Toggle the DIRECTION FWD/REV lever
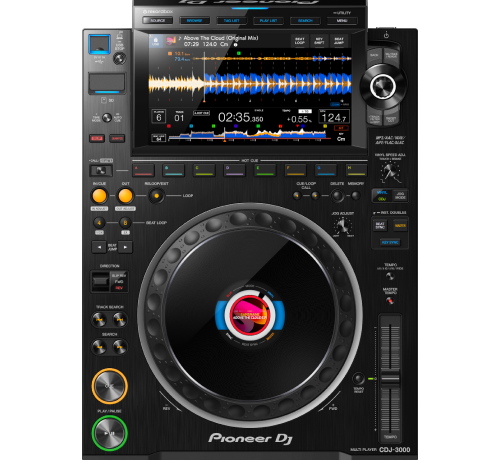 click(x=101, y=282)
